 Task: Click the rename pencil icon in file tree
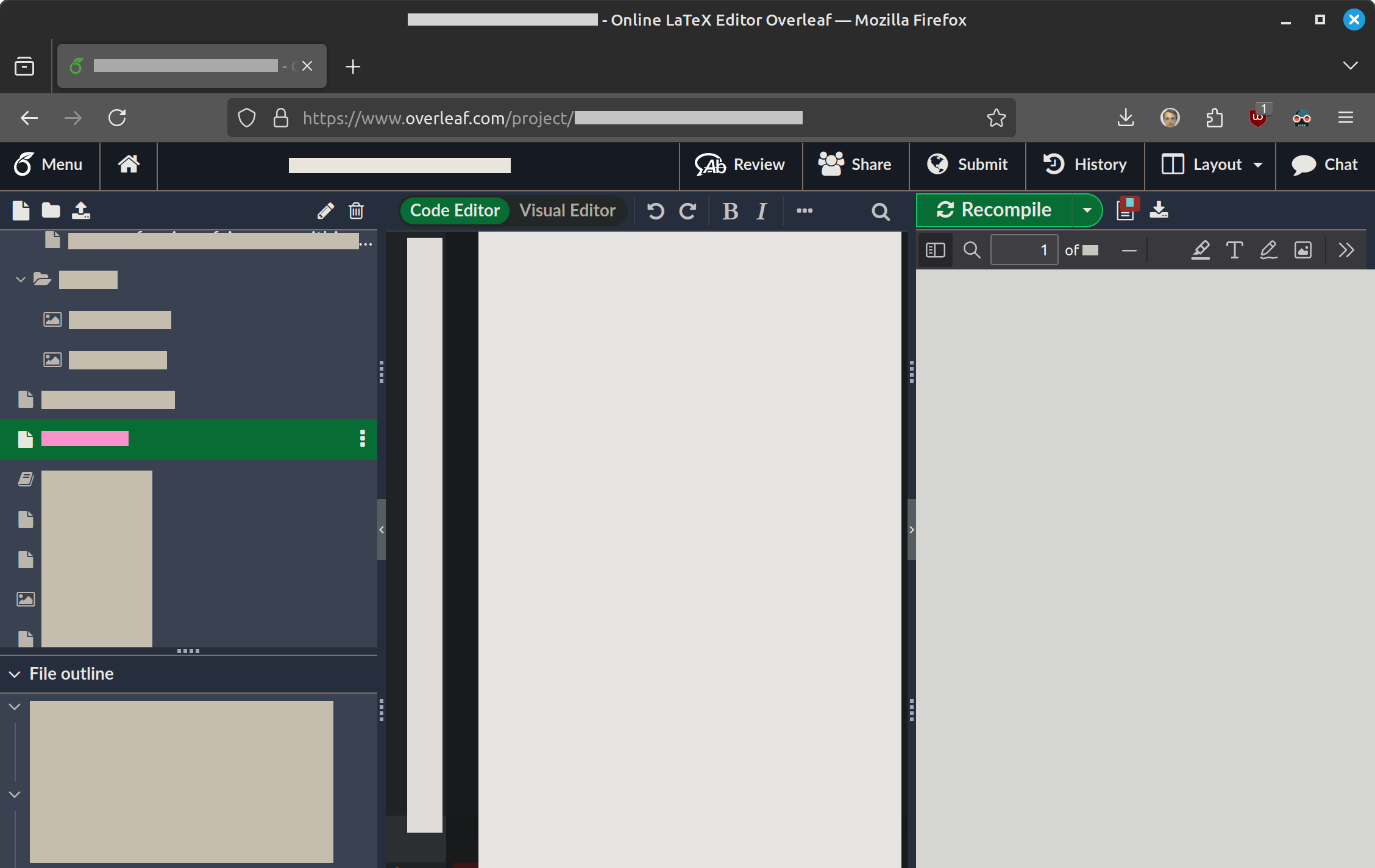[325, 211]
